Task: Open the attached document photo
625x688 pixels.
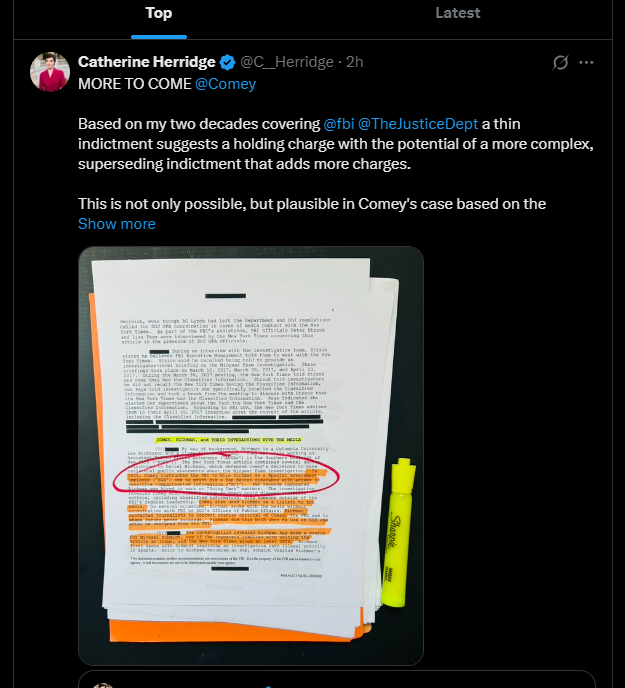Action: (x=251, y=455)
